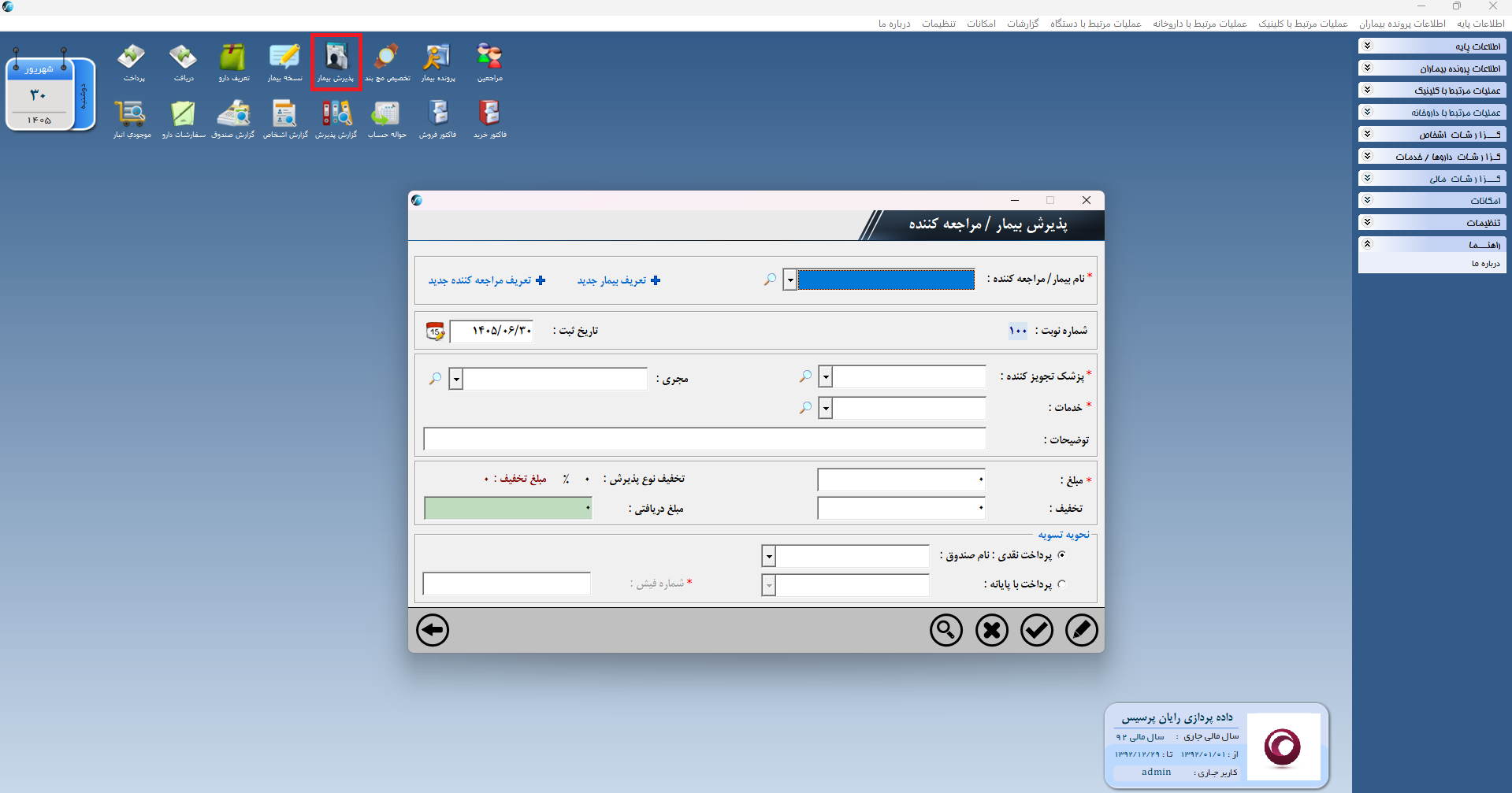Open the مراجعین (visitors) toolbar icon
Viewport: 1512px width, 793px height.
[x=489, y=61]
